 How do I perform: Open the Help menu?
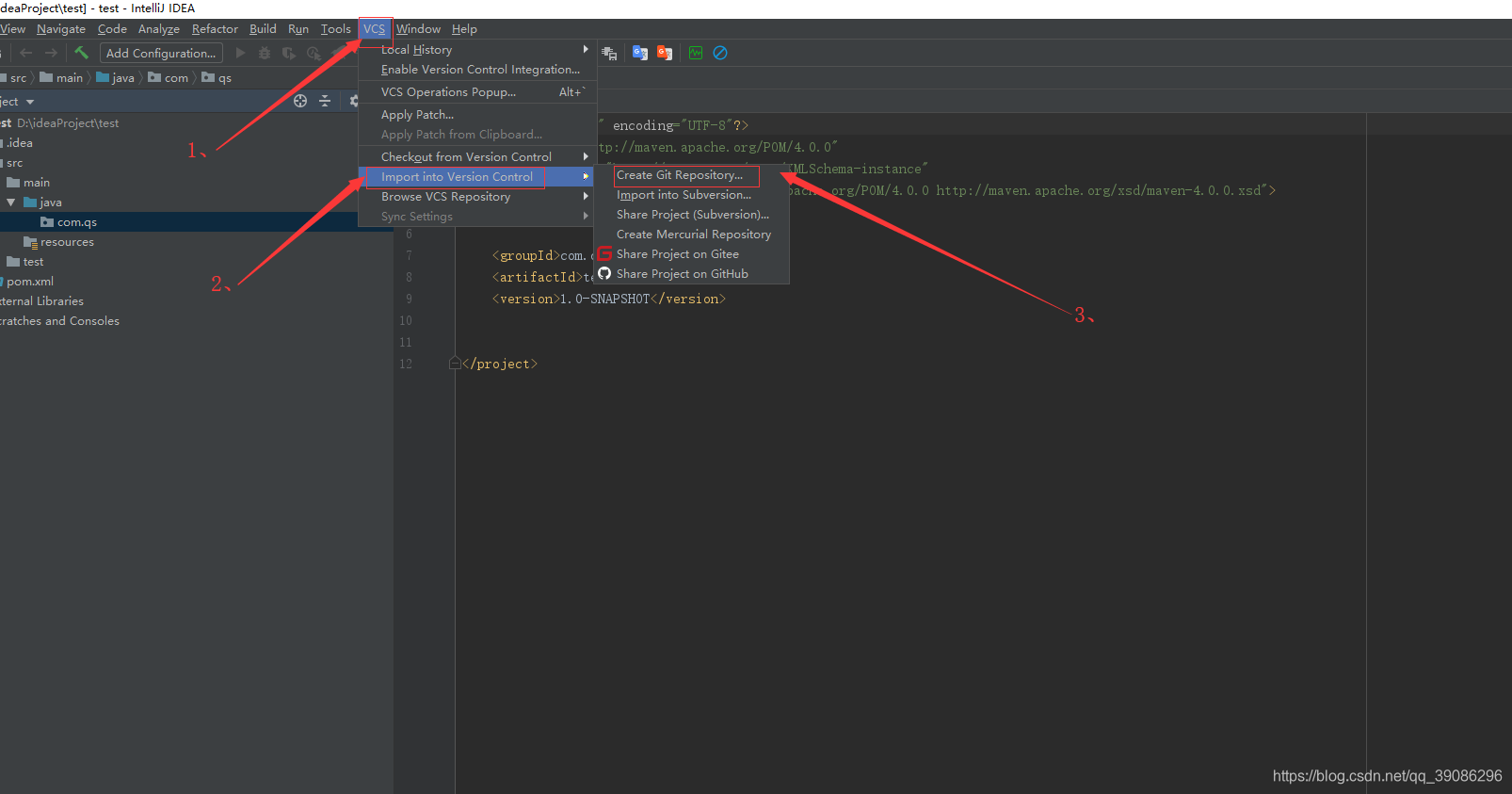[464, 29]
